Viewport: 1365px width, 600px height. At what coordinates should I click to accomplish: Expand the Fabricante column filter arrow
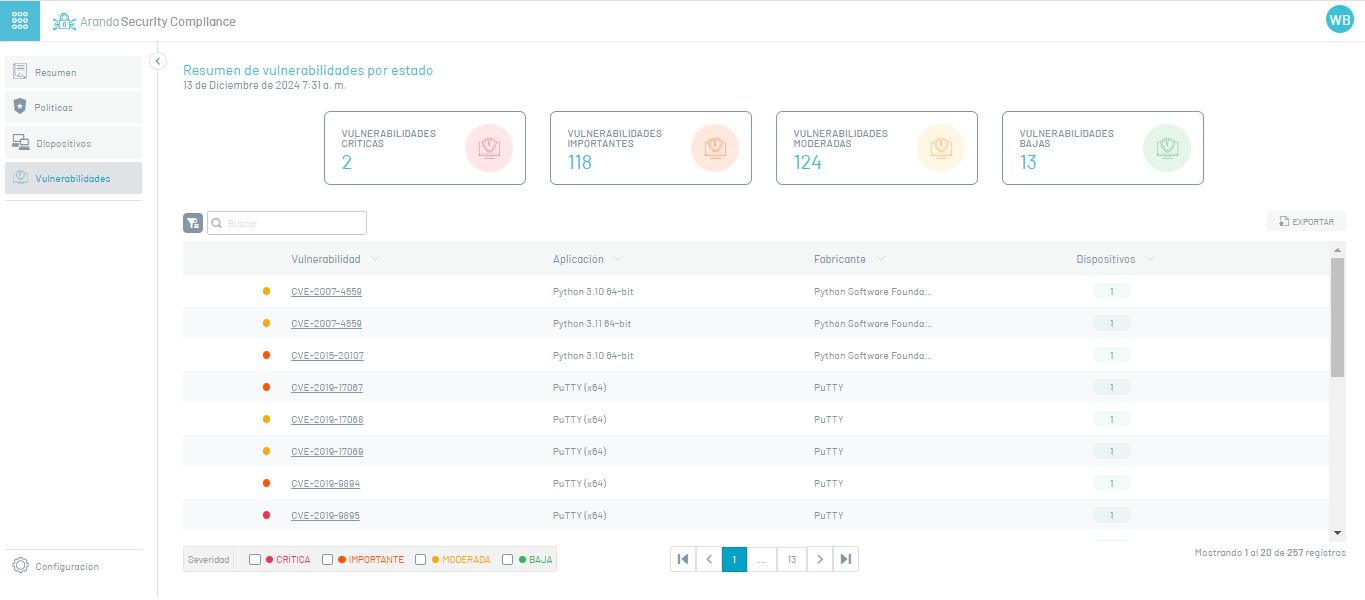point(880,259)
